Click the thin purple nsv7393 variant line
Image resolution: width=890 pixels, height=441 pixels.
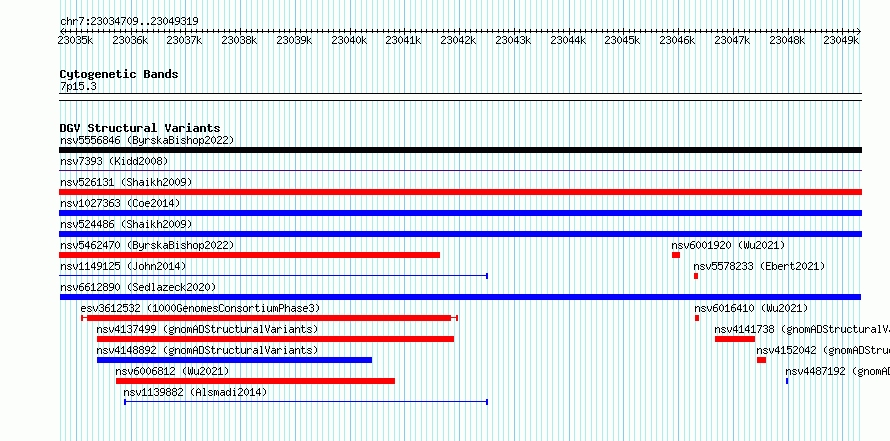460,170
